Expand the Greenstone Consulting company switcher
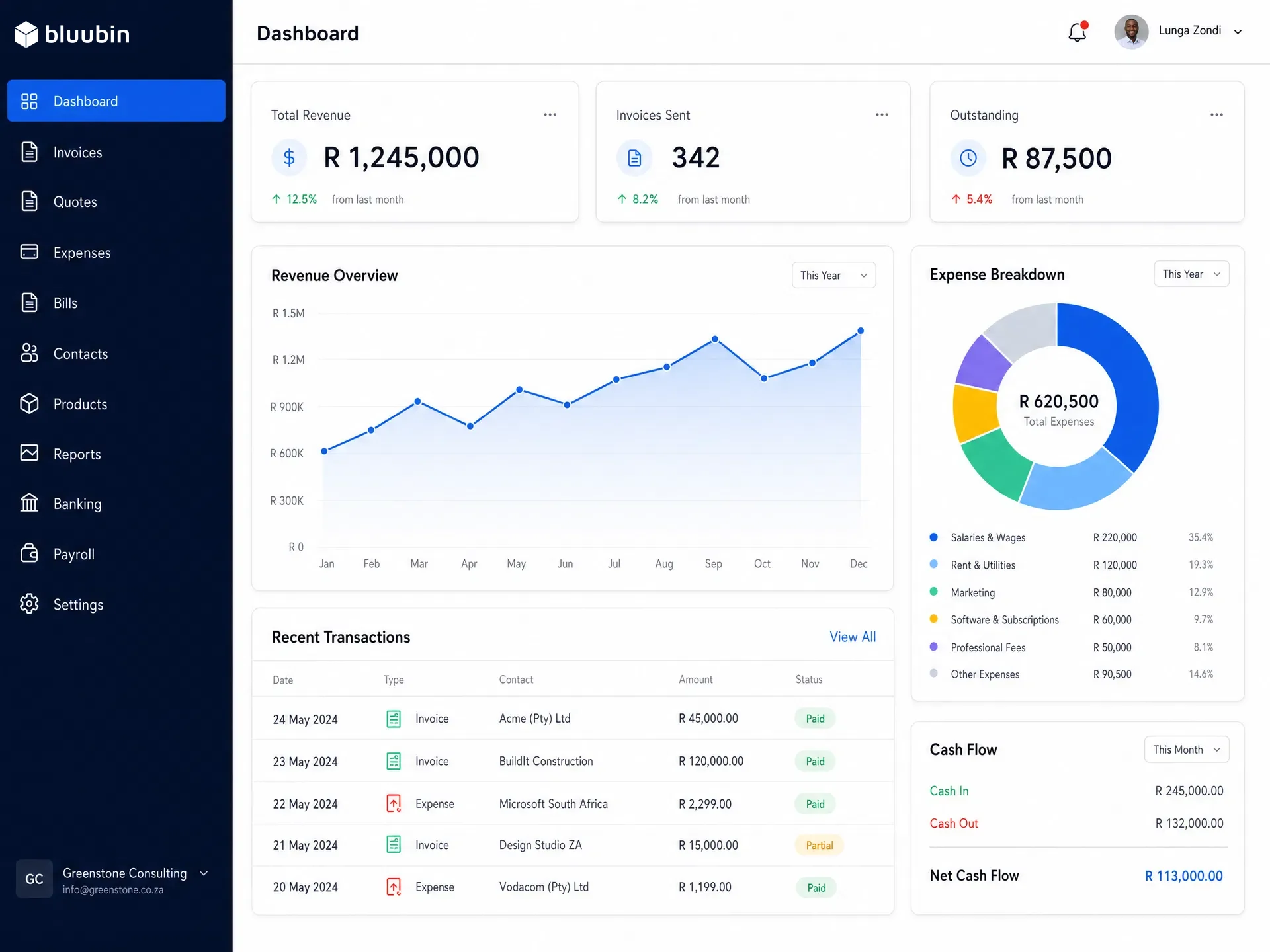The height and width of the screenshot is (952, 1270). coord(204,873)
